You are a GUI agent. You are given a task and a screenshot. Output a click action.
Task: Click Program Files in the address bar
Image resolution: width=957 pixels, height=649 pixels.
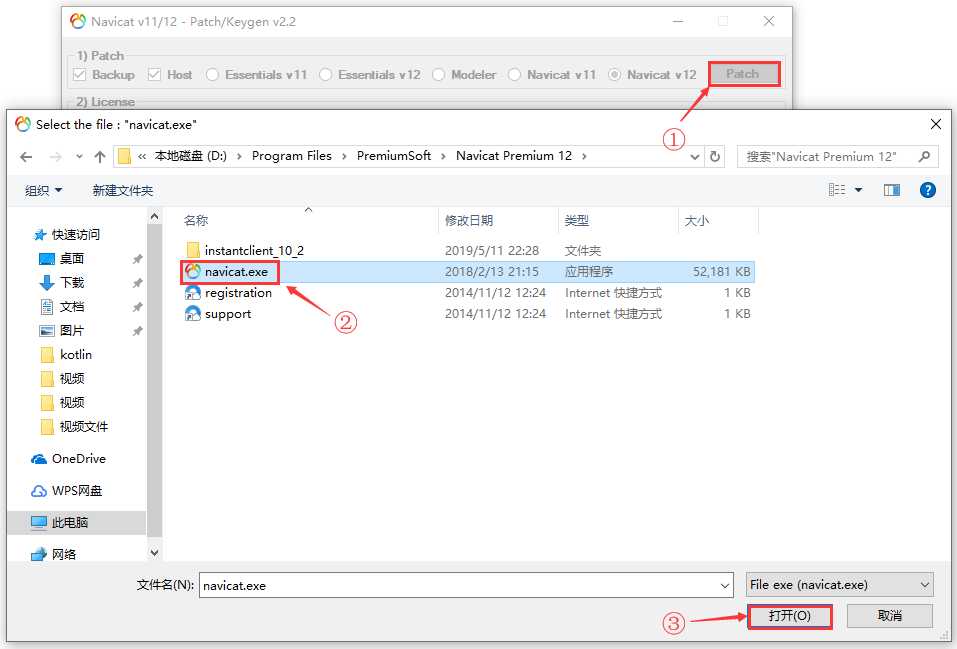click(x=292, y=156)
